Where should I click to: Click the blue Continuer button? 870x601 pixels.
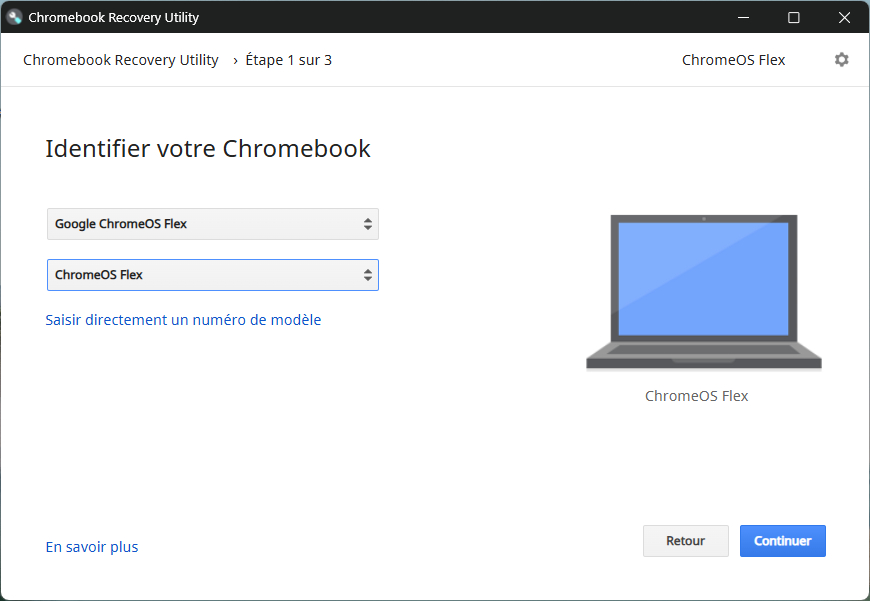point(782,541)
